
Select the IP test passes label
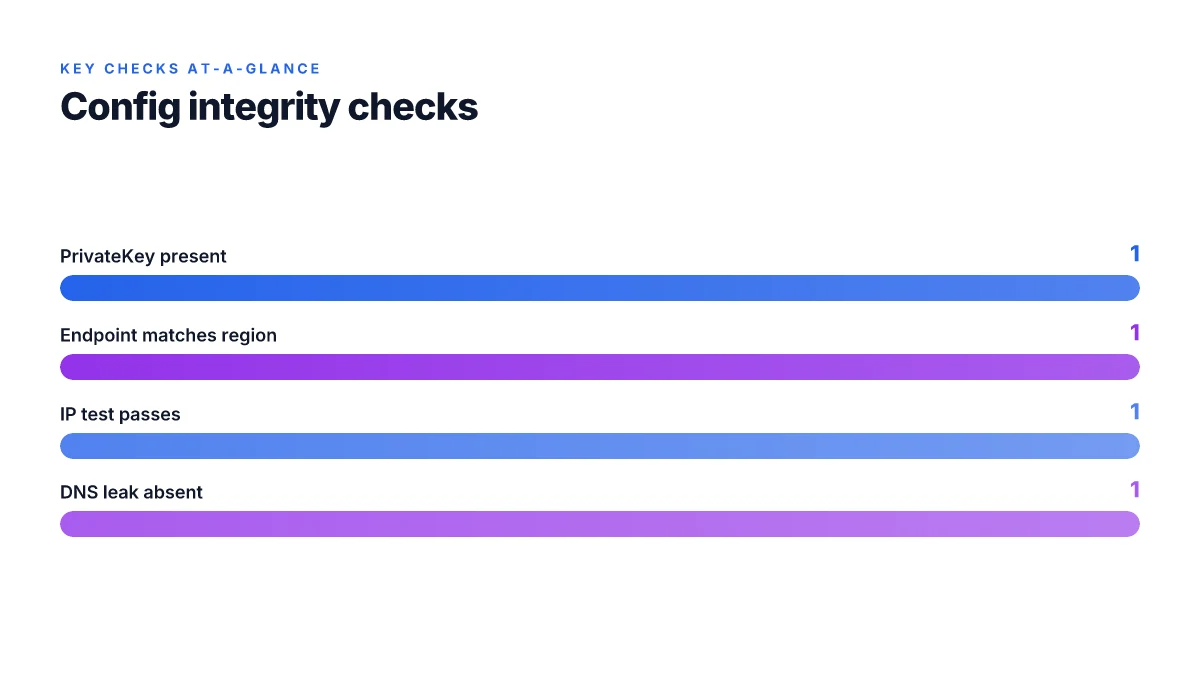click(120, 414)
